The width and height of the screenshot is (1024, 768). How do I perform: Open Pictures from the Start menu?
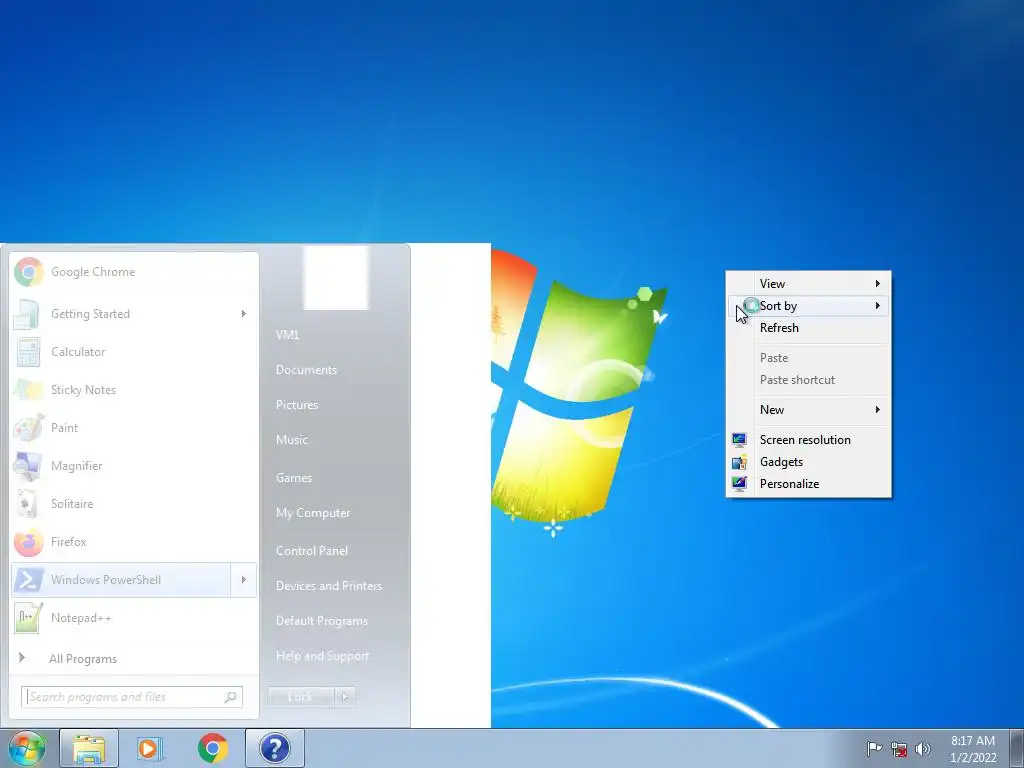point(297,405)
